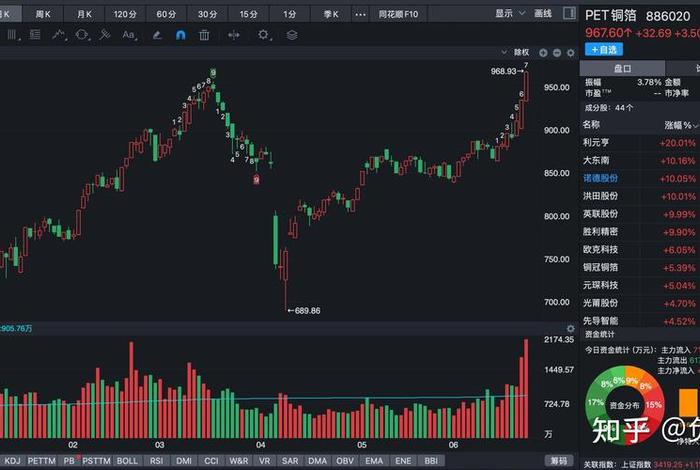The width and height of the screenshot is (700, 470).
Task: Switch to 1分 period tab
Action: tap(289, 14)
